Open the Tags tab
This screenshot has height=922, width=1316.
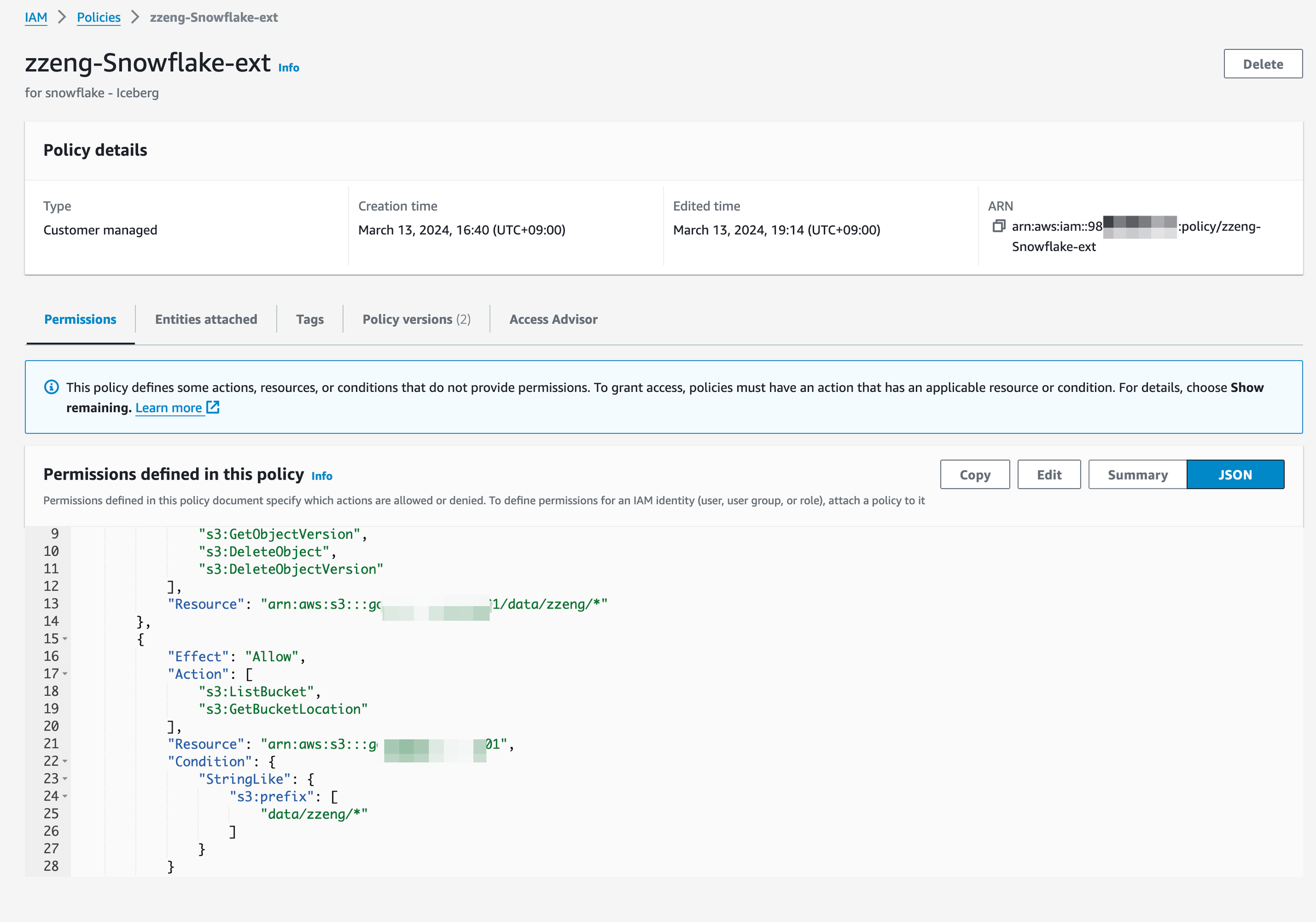tap(310, 319)
